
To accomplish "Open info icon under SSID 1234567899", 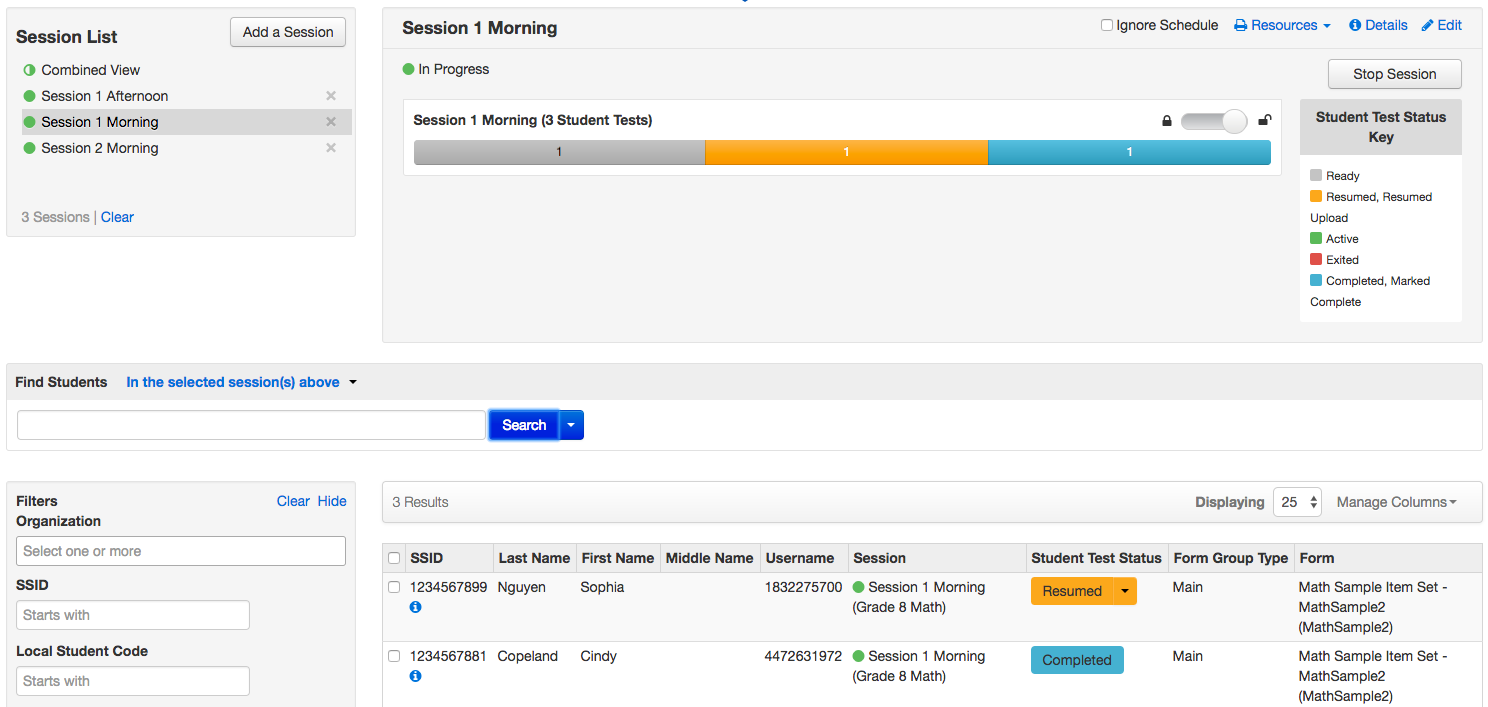I will coord(415,607).
